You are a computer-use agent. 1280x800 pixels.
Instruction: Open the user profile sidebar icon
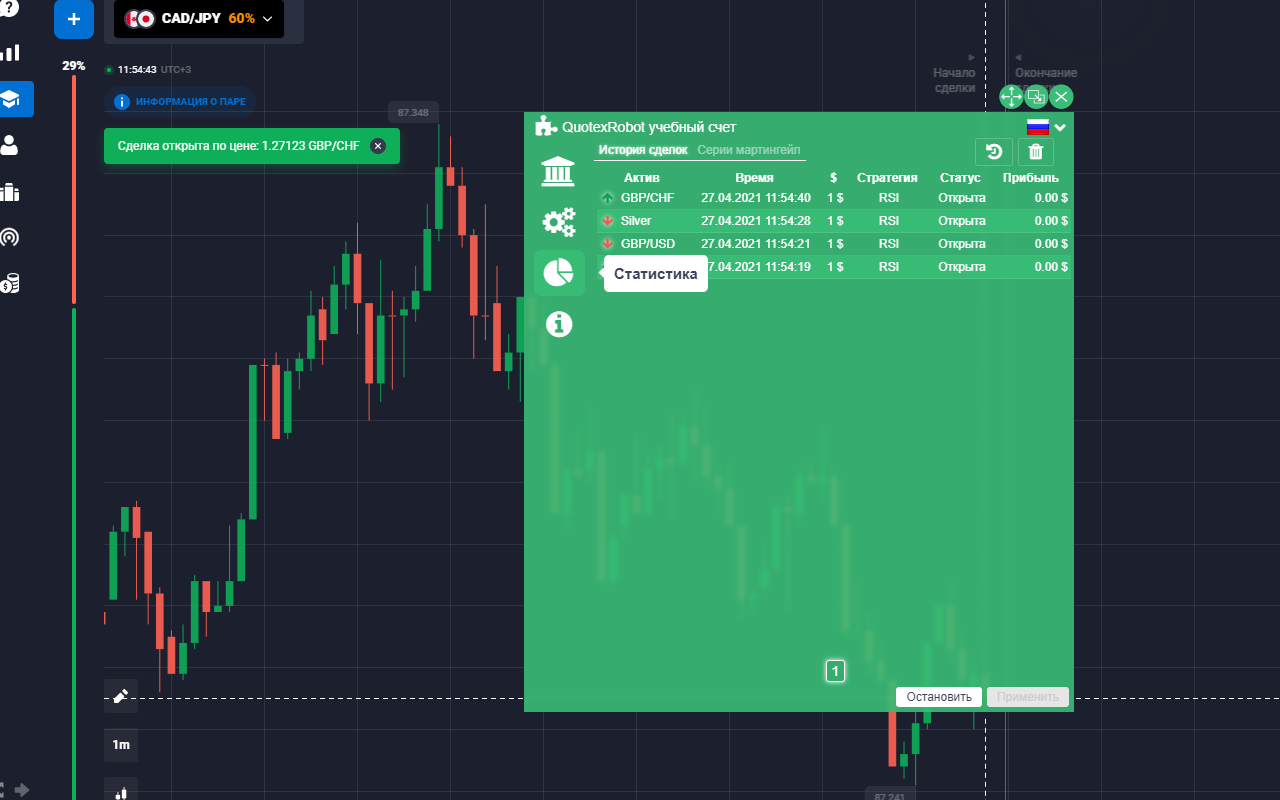pos(10,145)
